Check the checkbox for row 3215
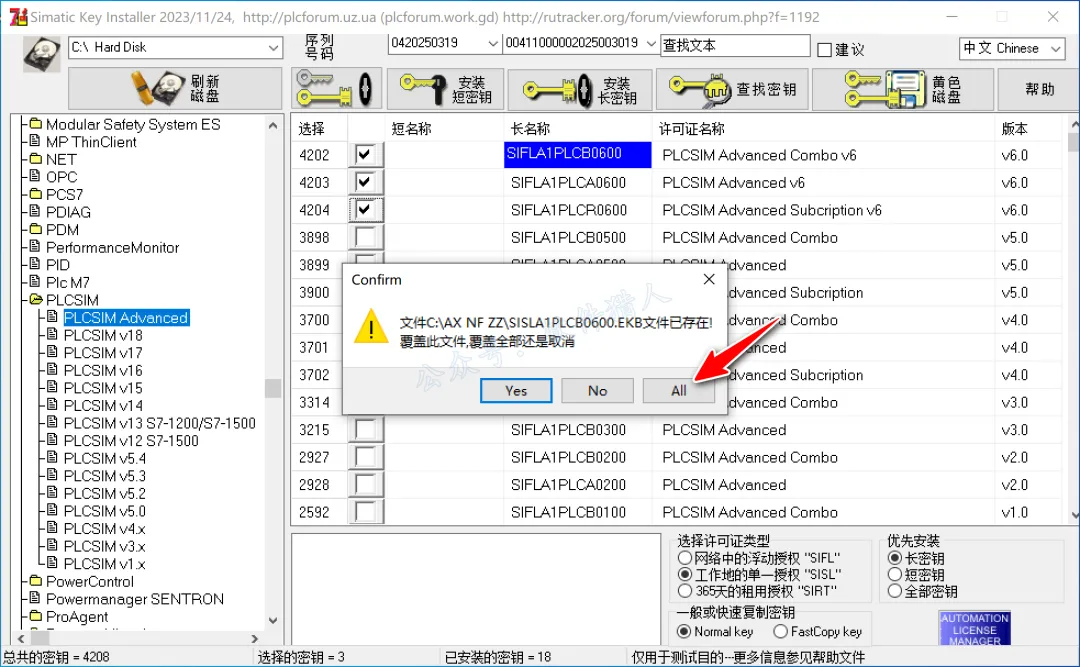 click(365, 429)
